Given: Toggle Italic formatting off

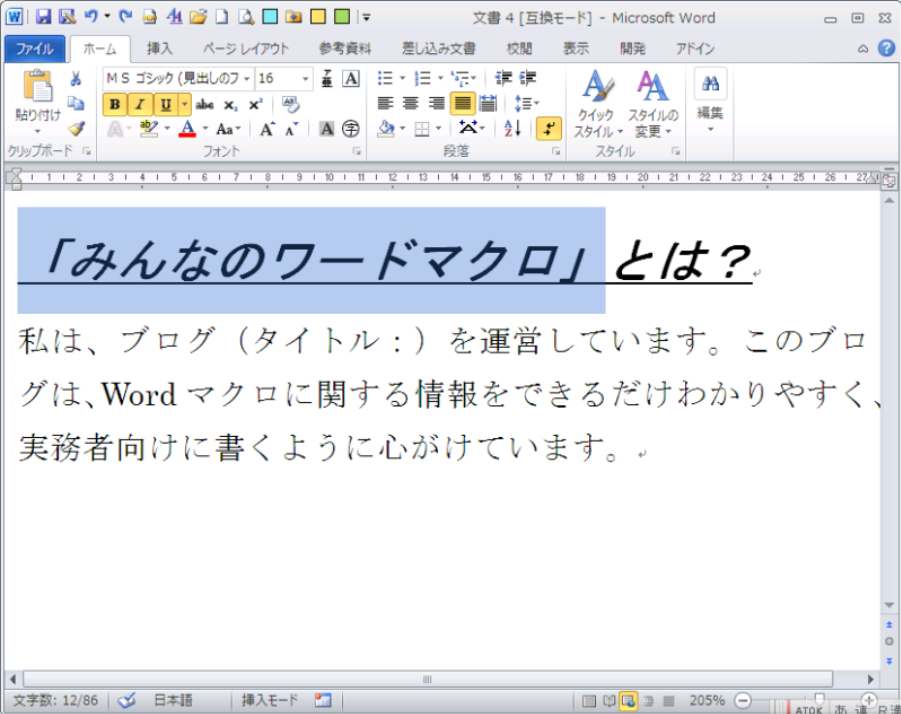Looking at the screenshot, I should point(140,104).
